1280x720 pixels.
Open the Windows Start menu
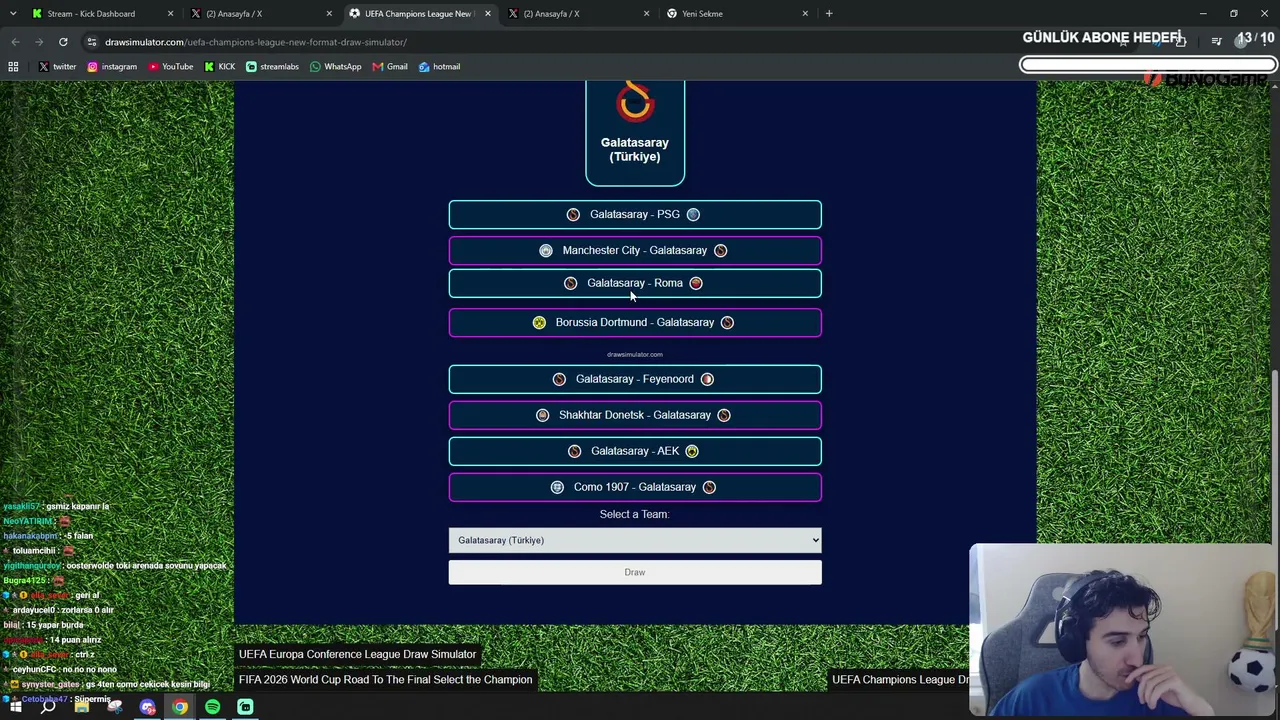(16, 707)
